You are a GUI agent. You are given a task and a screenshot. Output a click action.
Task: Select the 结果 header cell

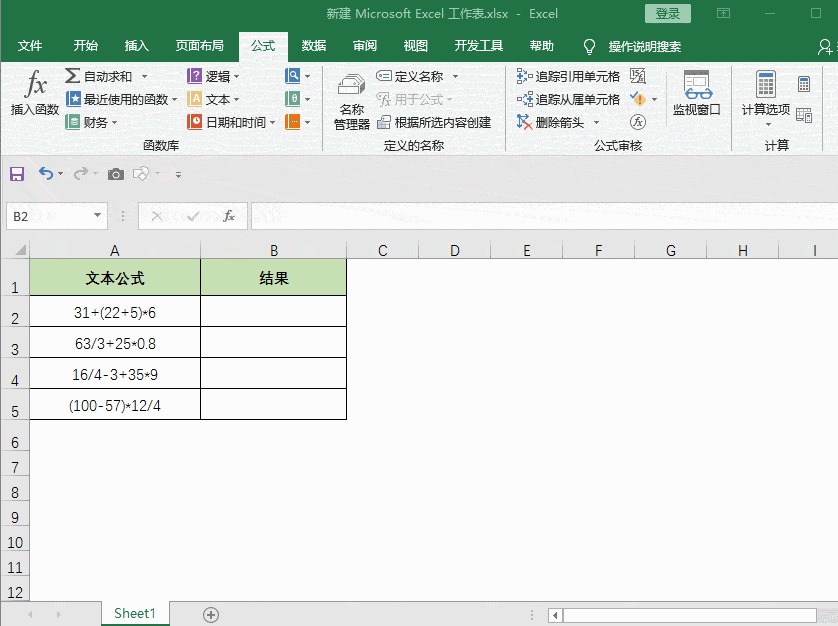pyautogui.click(x=274, y=277)
